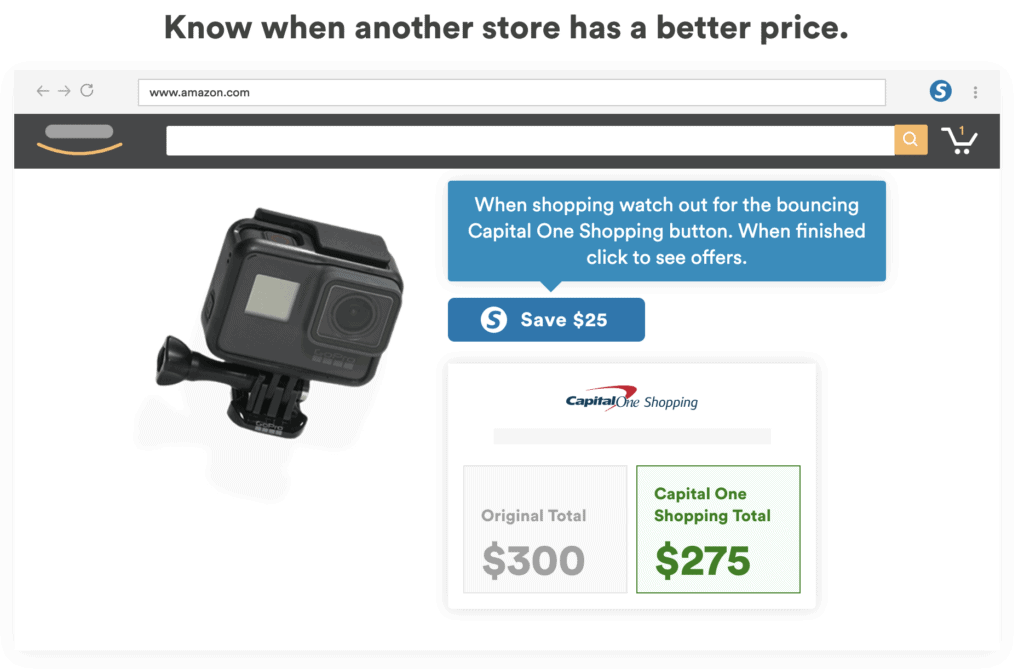Screen dimensions: 1024x669
Task: Click the blue bouncing button tooltip
Action: pos(666,231)
